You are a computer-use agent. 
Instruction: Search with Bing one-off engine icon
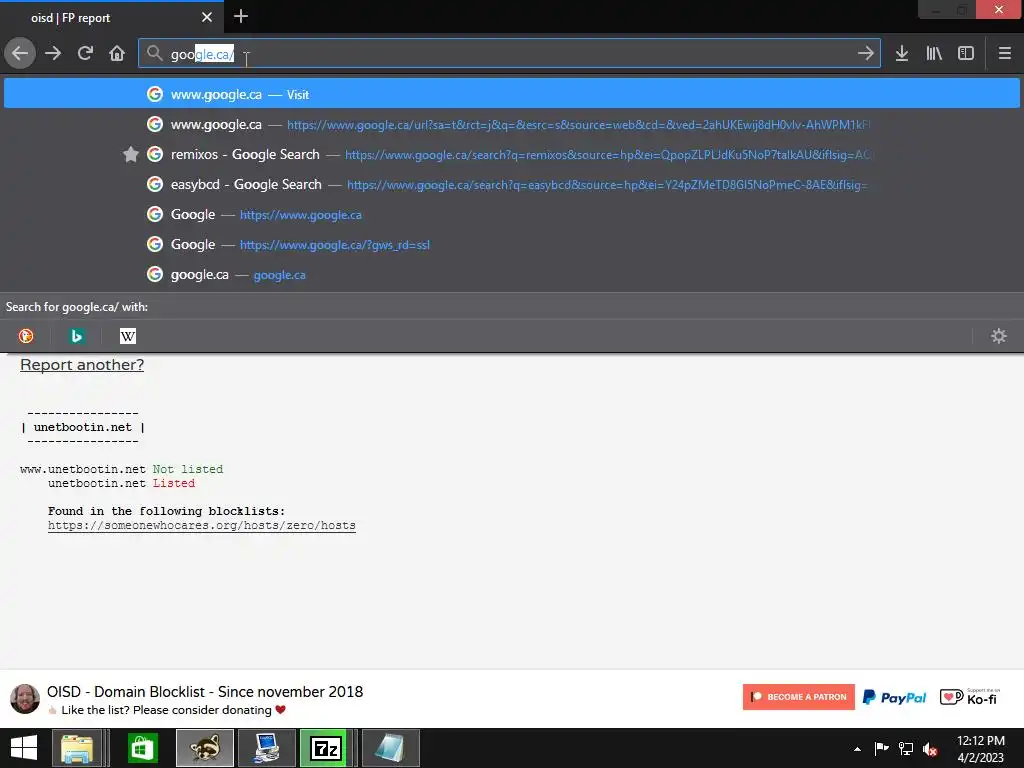click(77, 336)
